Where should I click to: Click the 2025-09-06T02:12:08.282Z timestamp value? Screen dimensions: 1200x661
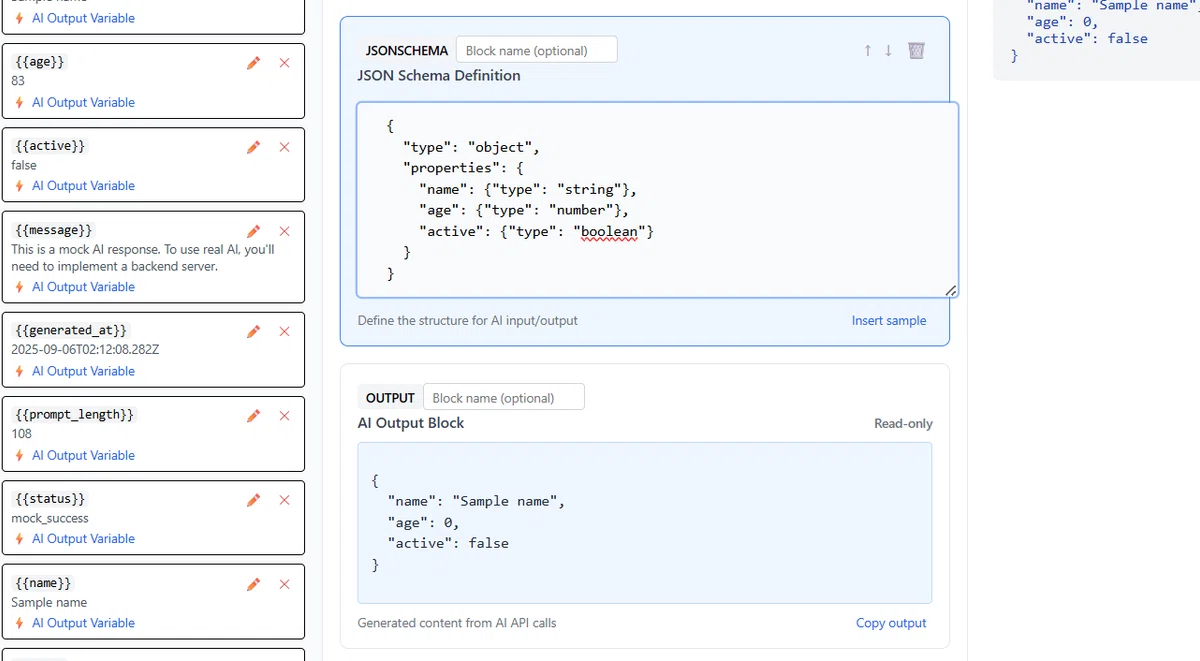(85, 349)
